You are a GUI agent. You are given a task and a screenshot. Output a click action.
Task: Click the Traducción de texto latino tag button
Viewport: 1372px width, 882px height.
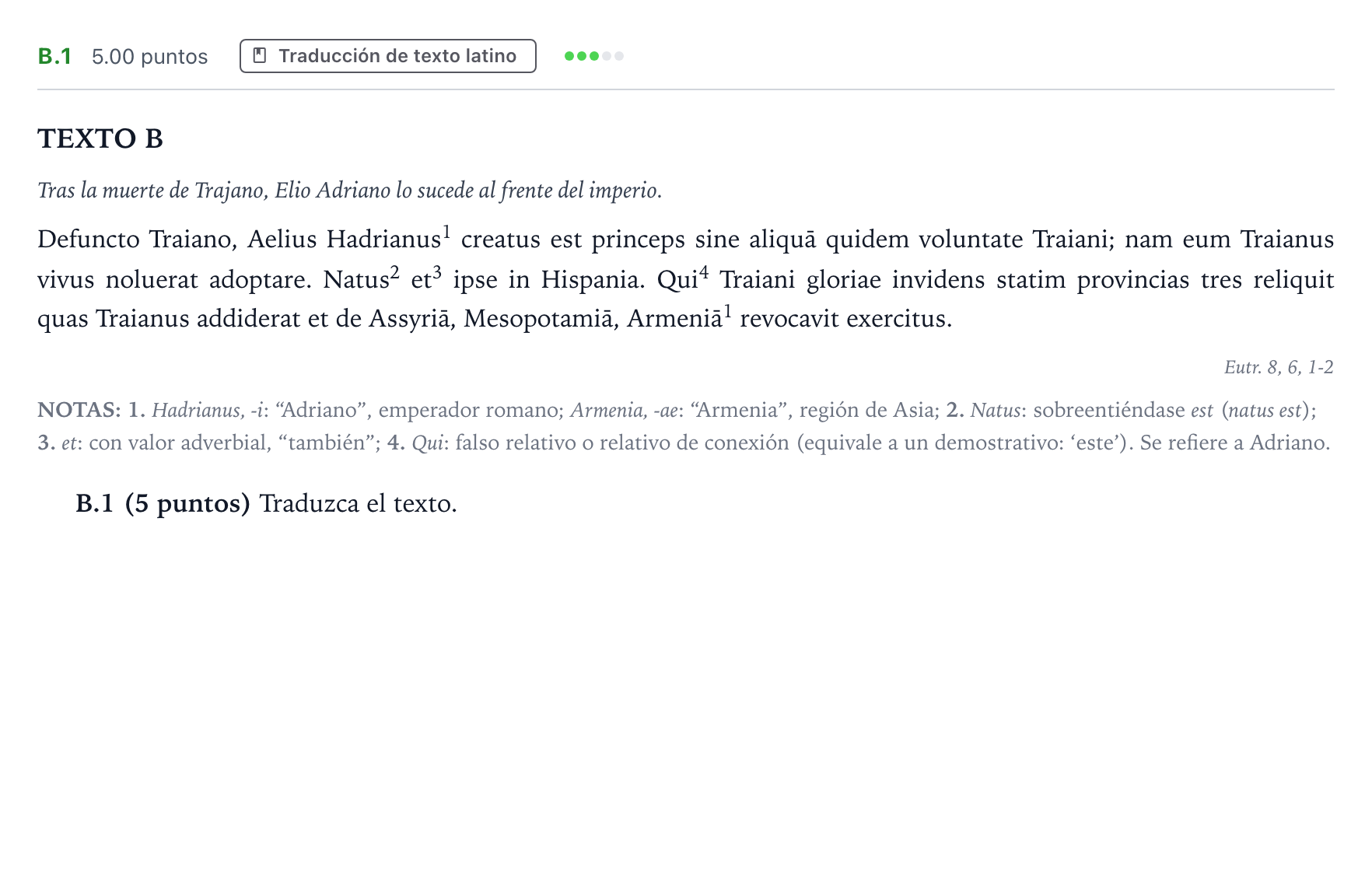click(387, 56)
